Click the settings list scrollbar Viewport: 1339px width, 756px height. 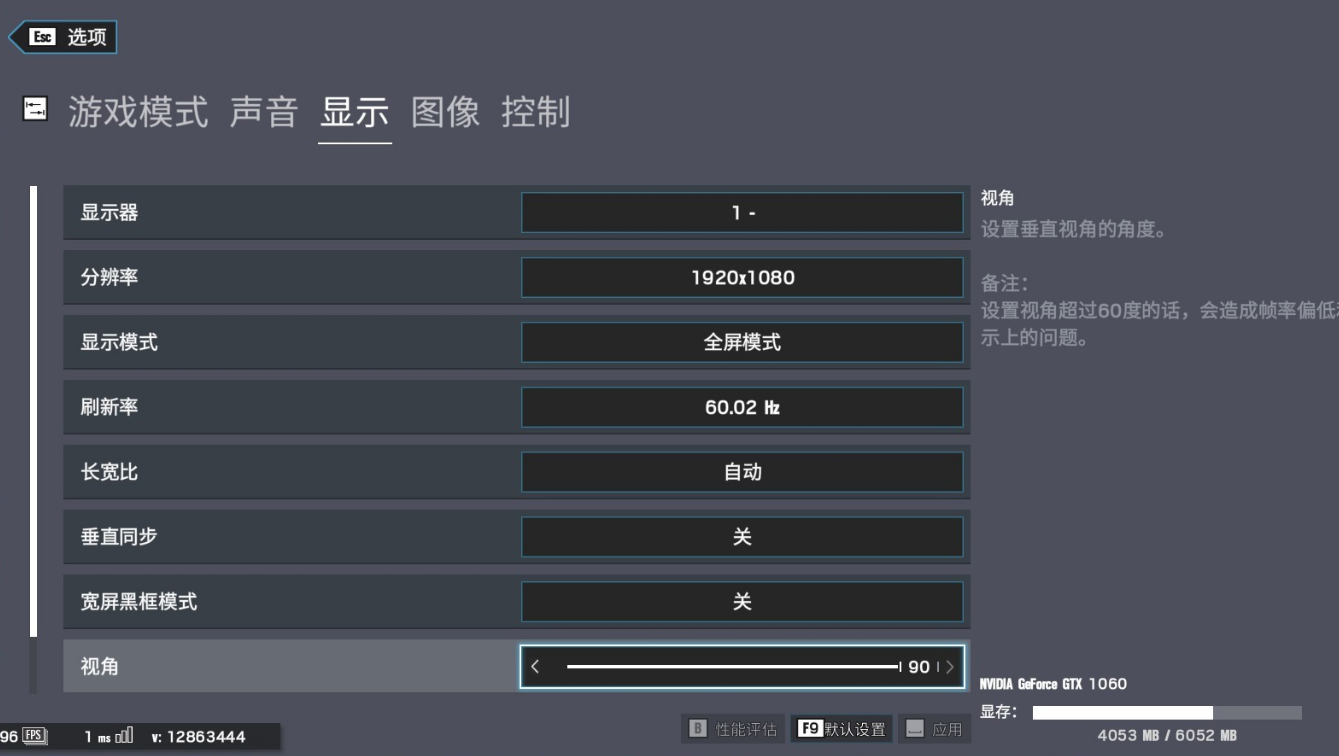pyautogui.click(x=33, y=412)
